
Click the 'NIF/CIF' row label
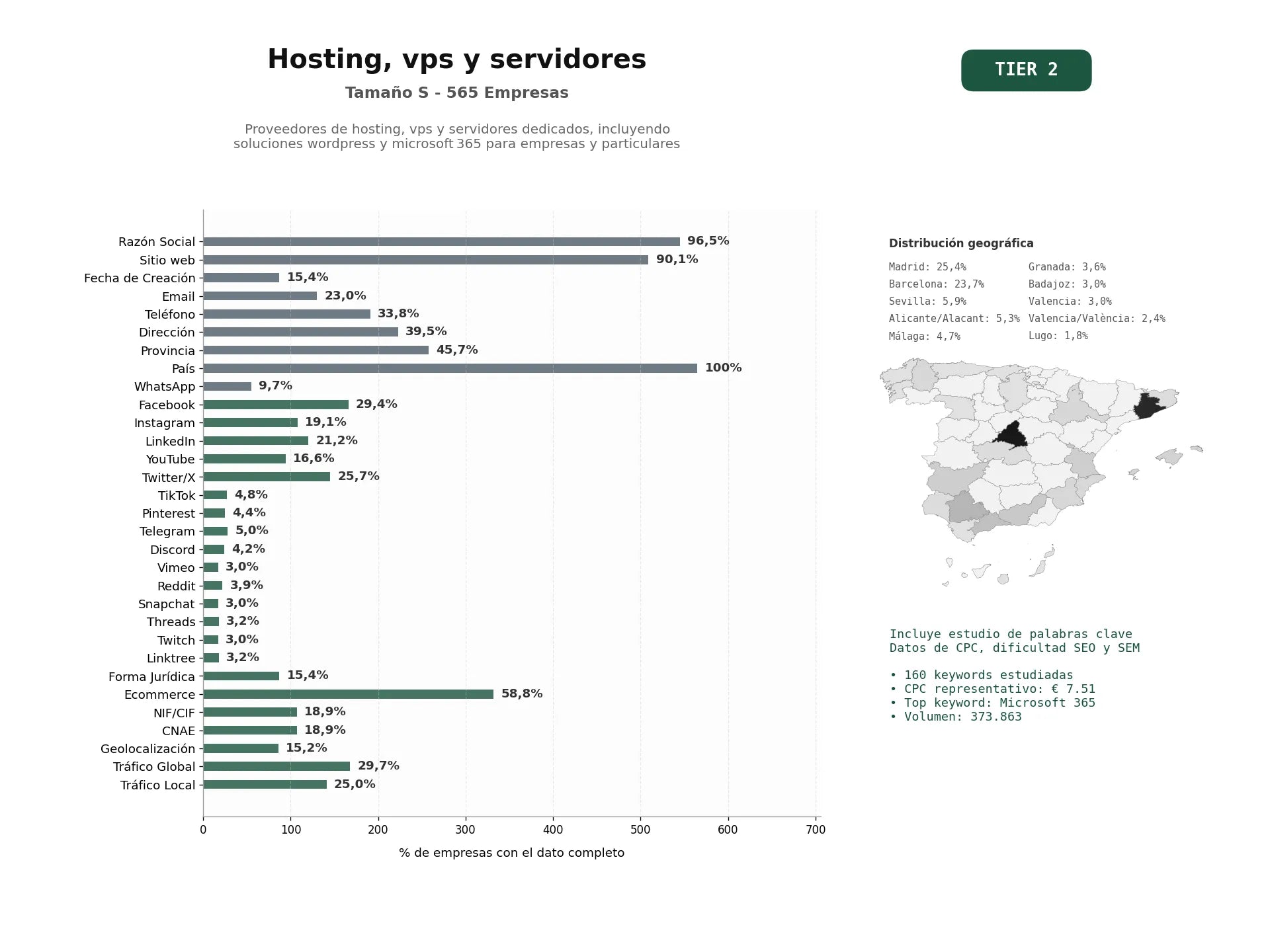175,713
